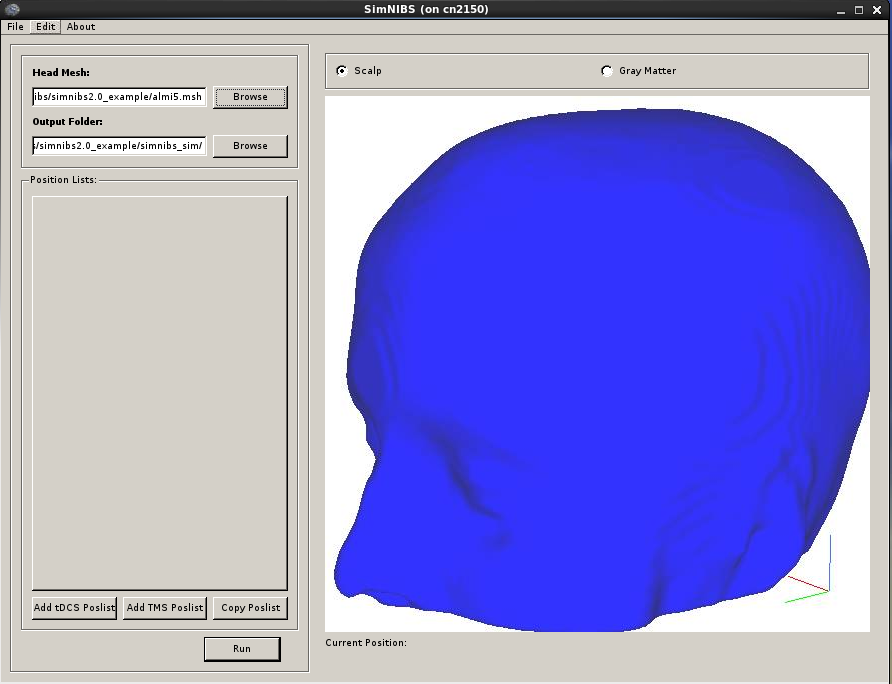Click inside the empty Position Lists box

coord(160,392)
